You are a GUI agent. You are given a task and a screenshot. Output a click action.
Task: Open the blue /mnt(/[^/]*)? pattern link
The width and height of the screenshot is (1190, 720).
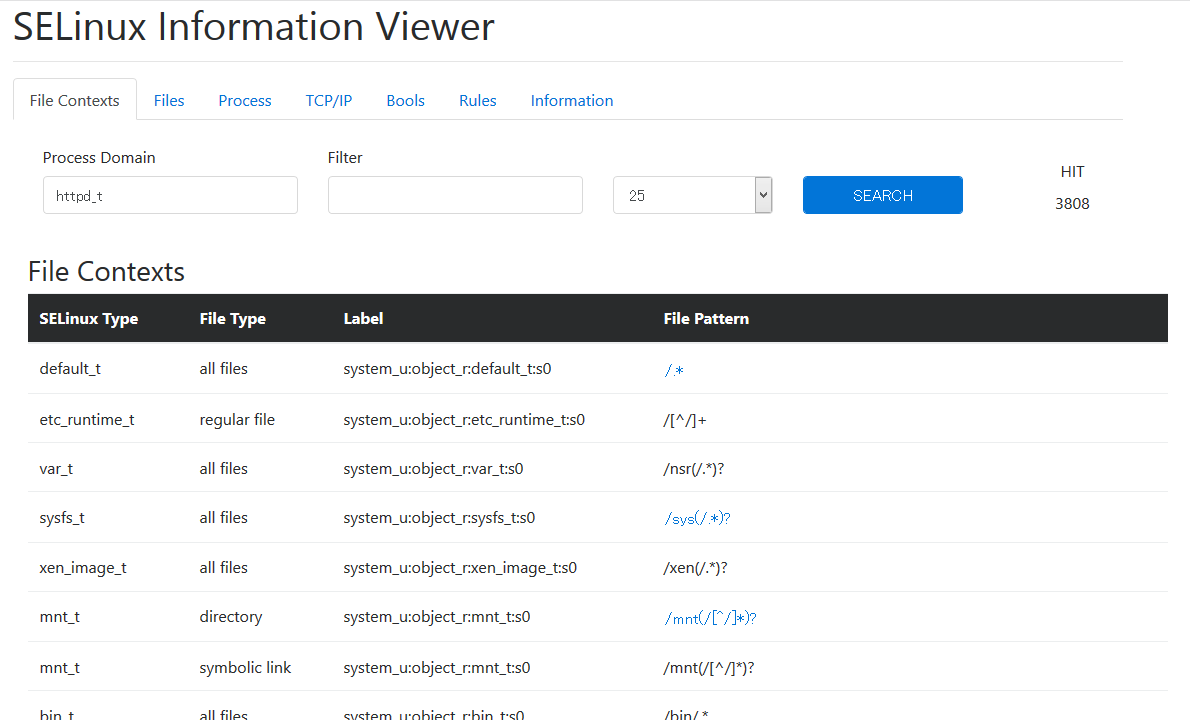(x=710, y=618)
